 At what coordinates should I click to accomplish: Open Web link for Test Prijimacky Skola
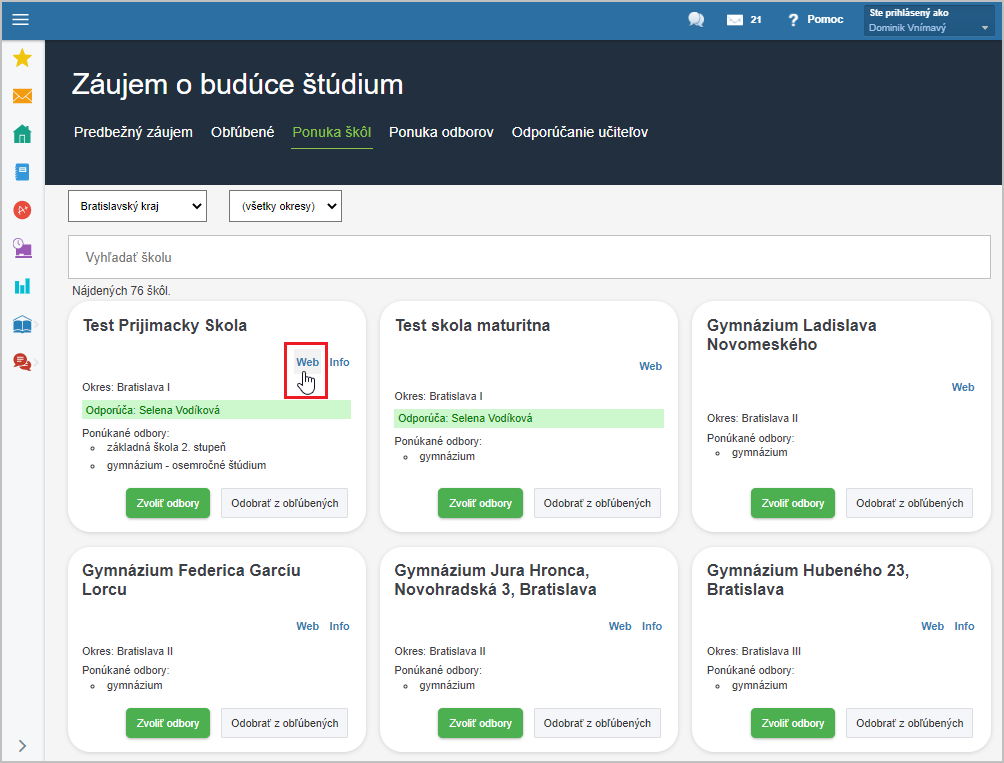click(307, 362)
